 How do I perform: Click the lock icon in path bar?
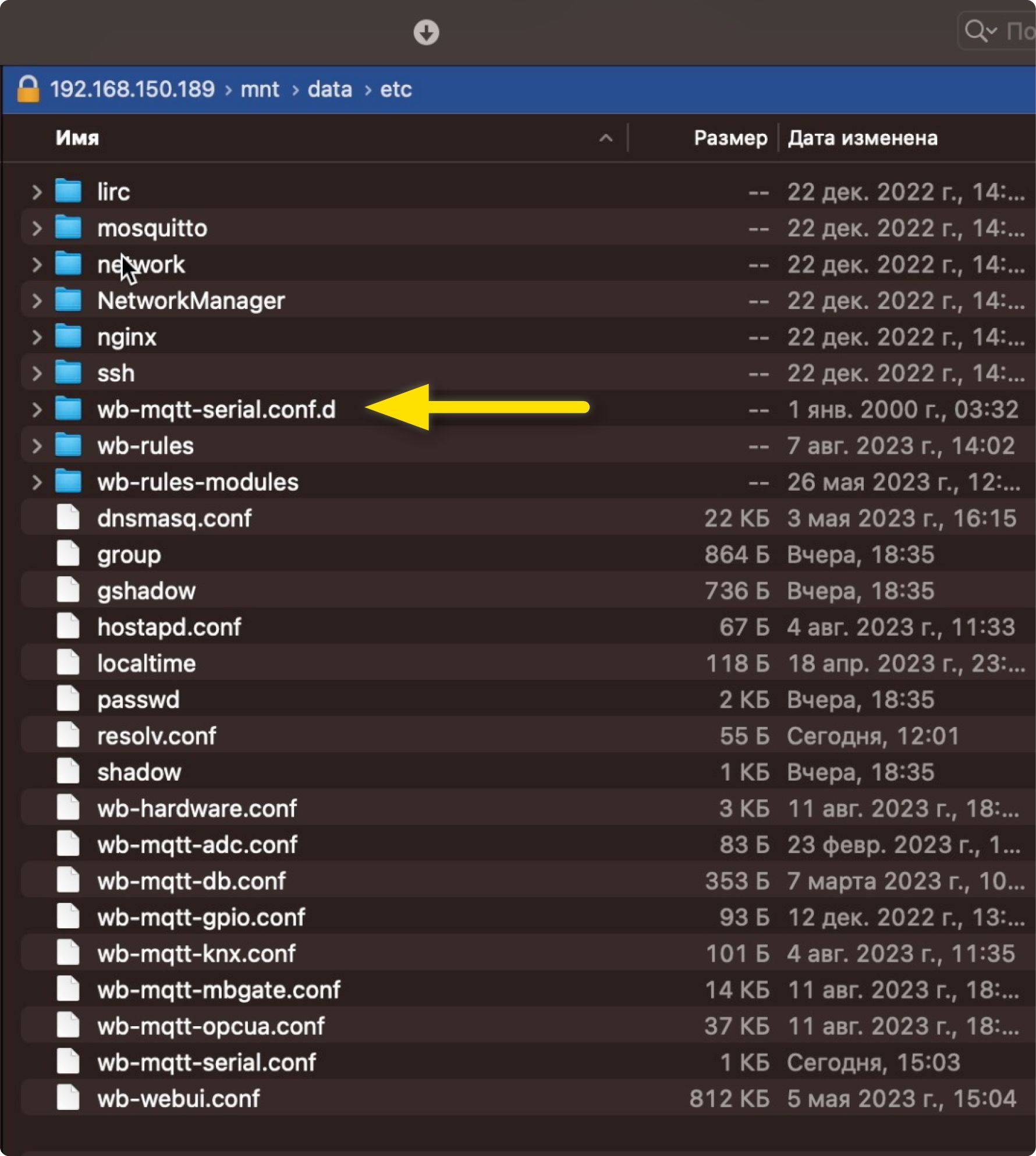pyautogui.click(x=29, y=89)
